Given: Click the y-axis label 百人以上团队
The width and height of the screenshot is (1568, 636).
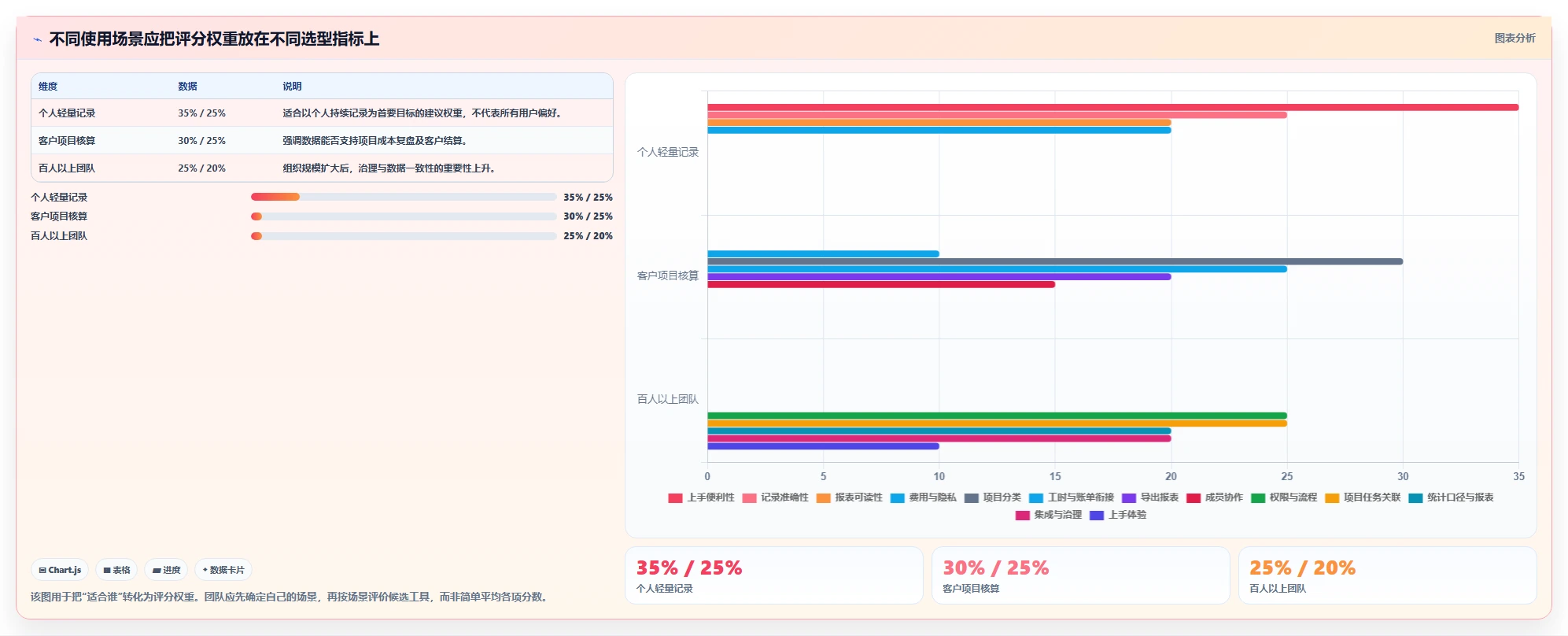Looking at the screenshot, I should [668, 399].
